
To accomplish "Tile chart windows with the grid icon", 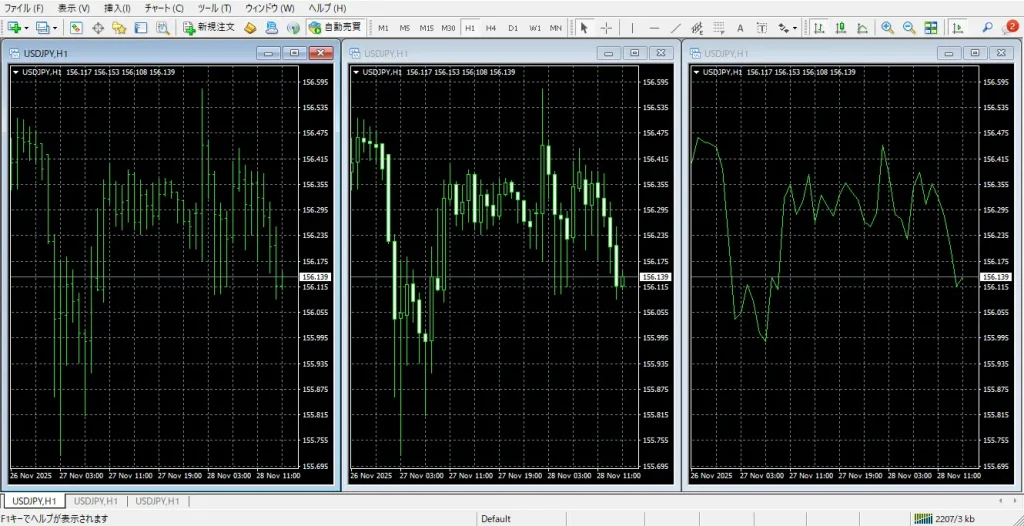I will point(931,28).
